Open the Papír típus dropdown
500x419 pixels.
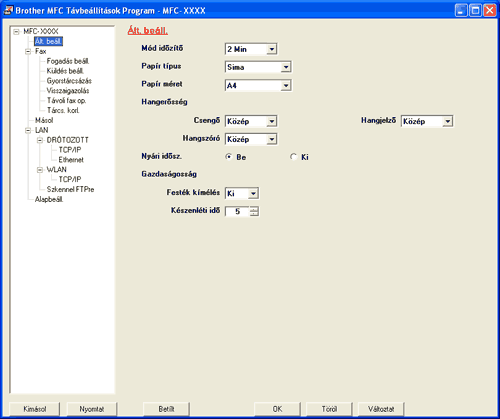point(286,67)
